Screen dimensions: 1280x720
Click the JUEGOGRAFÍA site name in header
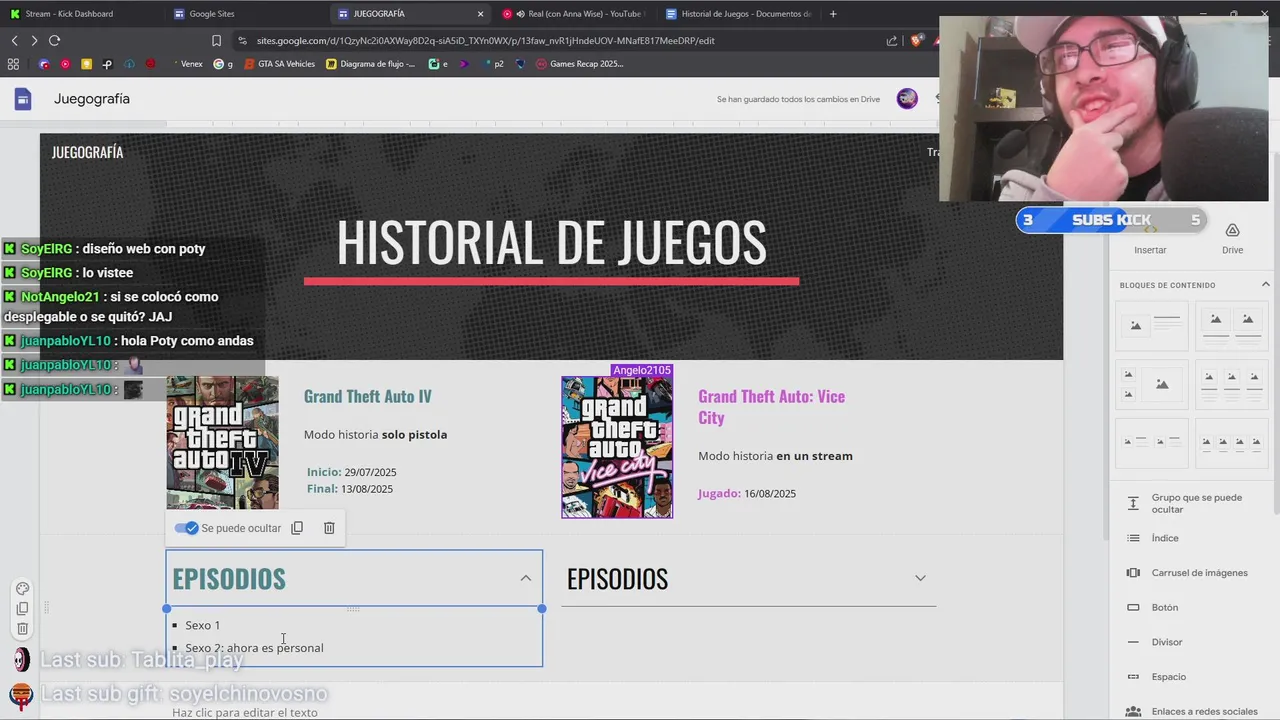point(87,152)
